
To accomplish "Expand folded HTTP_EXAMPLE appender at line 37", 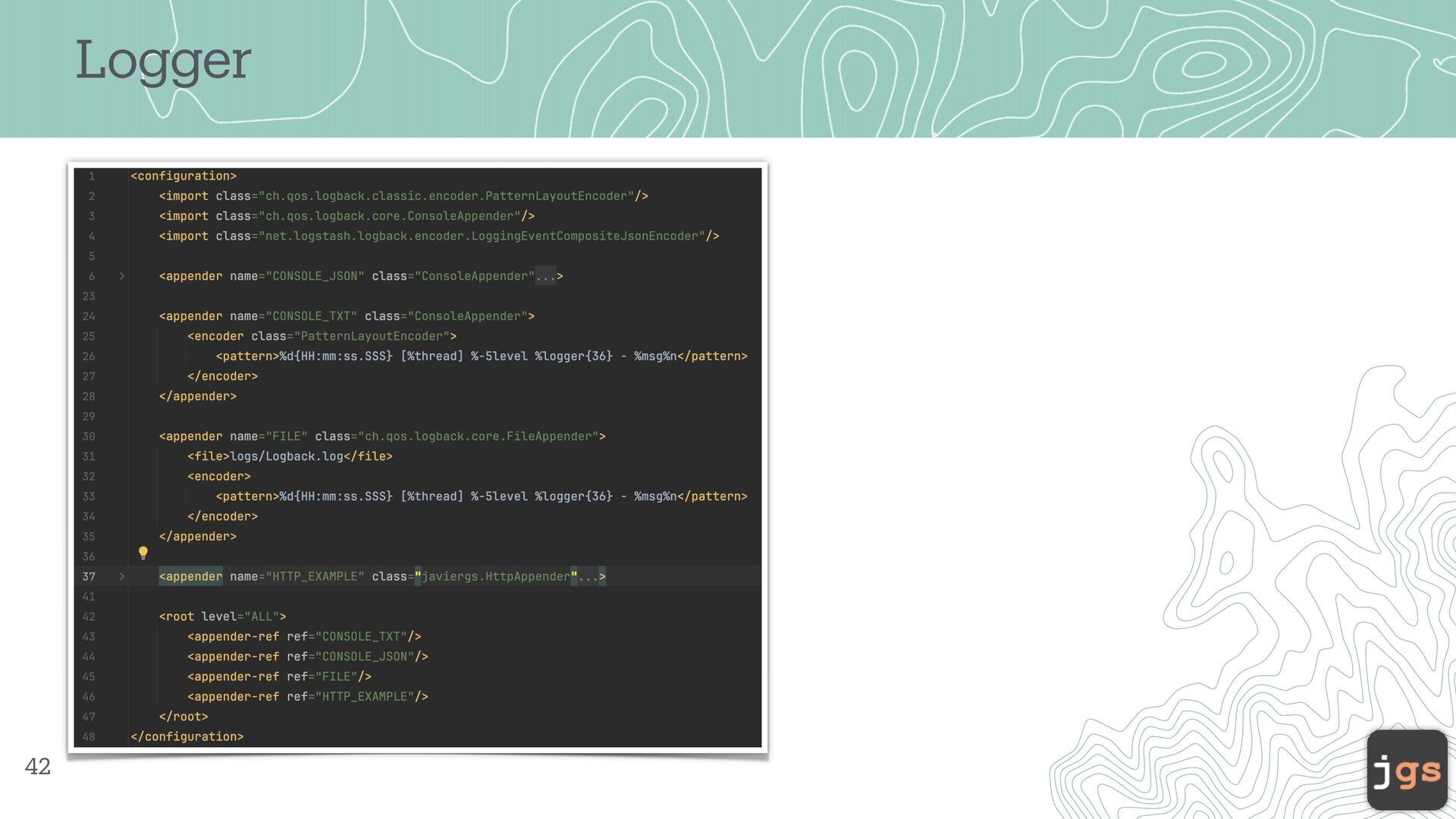I will click(121, 576).
